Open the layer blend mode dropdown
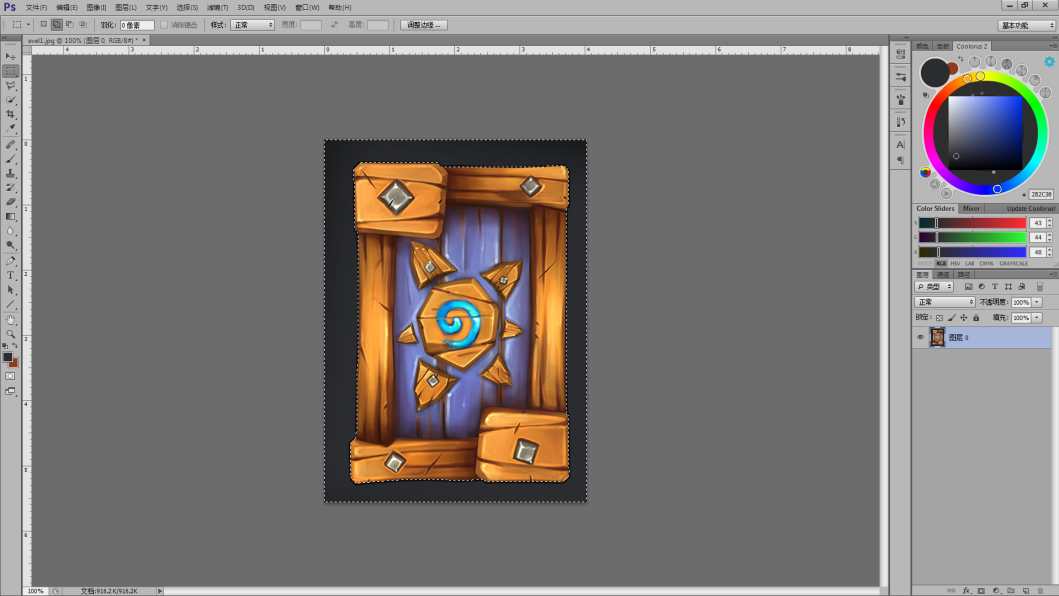The height and width of the screenshot is (596, 1059). (944, 302)
